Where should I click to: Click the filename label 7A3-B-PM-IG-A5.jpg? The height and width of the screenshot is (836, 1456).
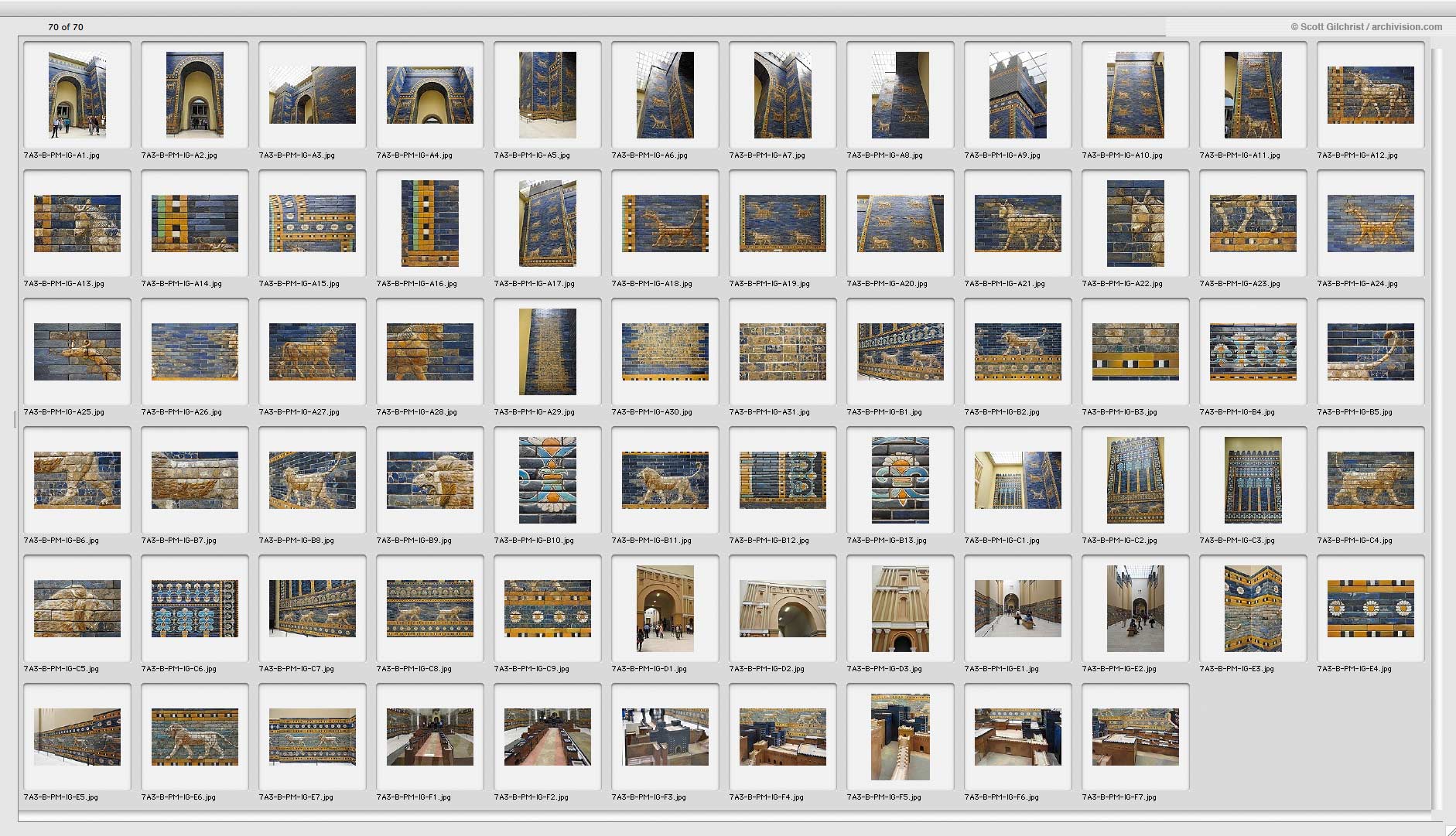click(531, 155)
